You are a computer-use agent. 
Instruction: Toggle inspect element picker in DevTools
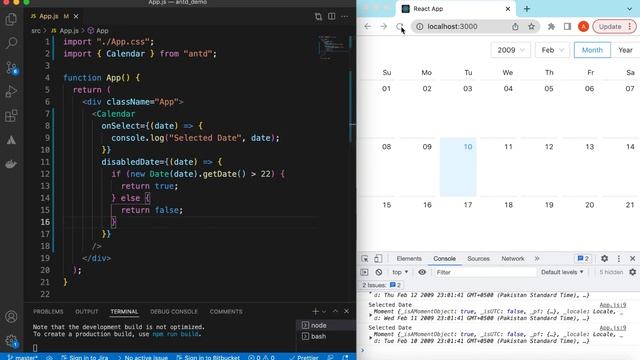click(365, 259)
